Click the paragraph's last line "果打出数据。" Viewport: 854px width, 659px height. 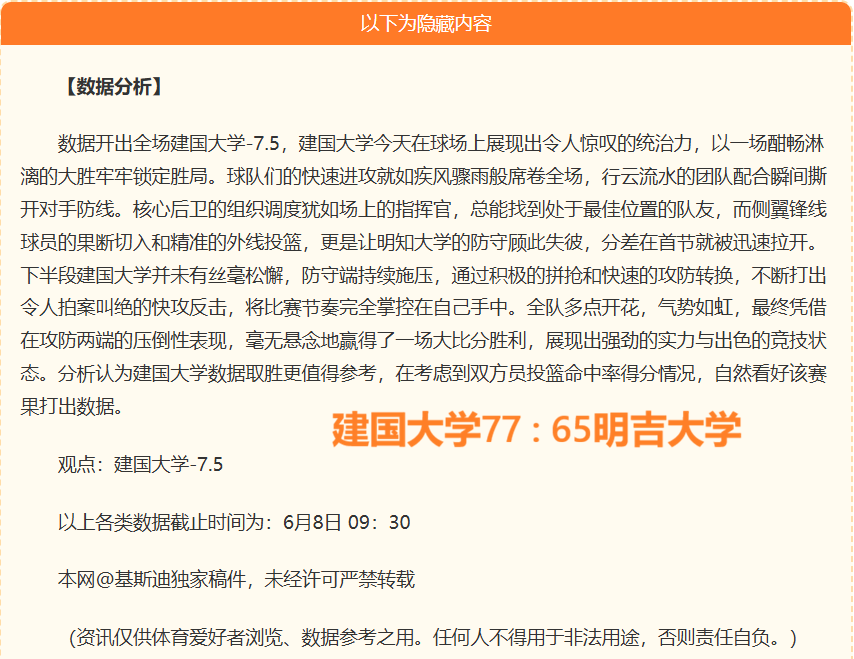tap(72, 406)
